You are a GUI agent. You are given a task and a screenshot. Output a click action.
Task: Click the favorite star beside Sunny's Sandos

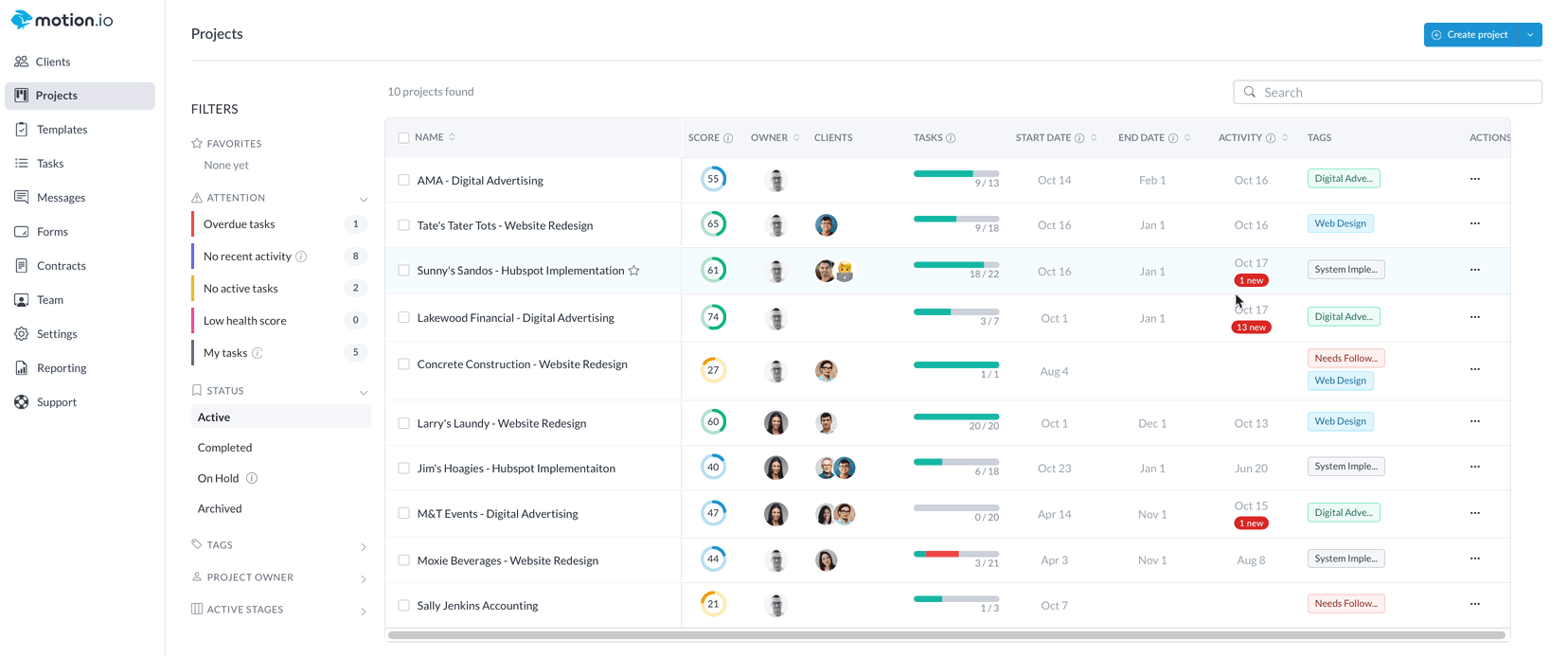pyautogui.click(x=634, y=271)
